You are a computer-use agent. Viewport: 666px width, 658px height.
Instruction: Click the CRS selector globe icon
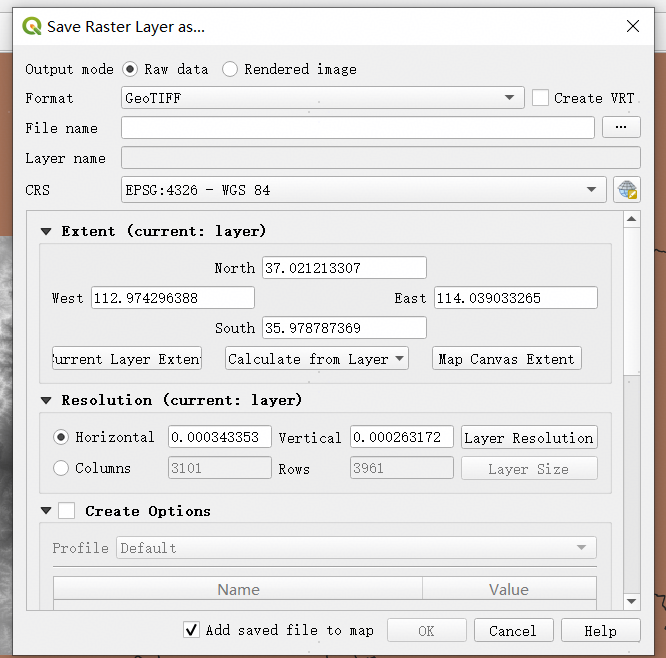(627, 190)
